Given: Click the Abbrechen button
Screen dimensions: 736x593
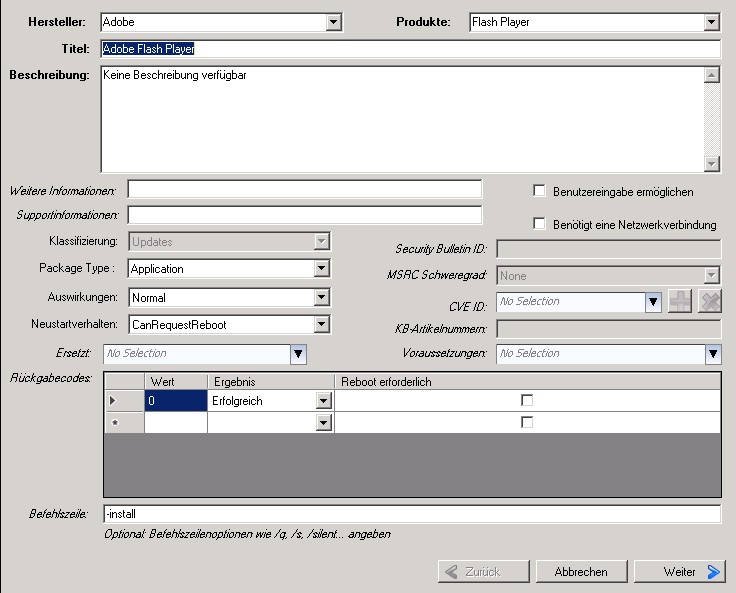Looking at the screenshot, I should (x=581, y=571).
